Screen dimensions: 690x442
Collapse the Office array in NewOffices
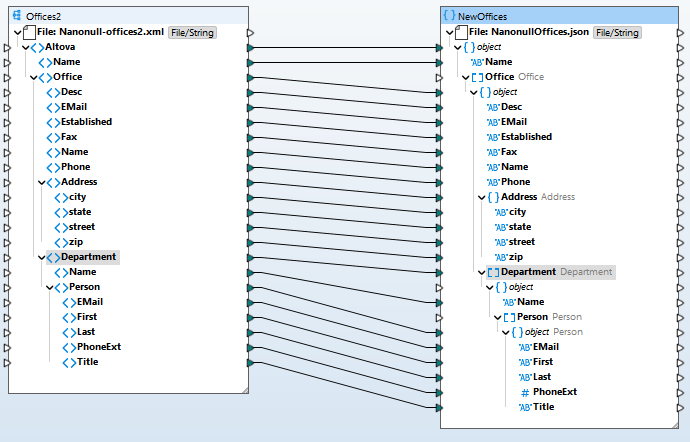click(x=465, y=77)
